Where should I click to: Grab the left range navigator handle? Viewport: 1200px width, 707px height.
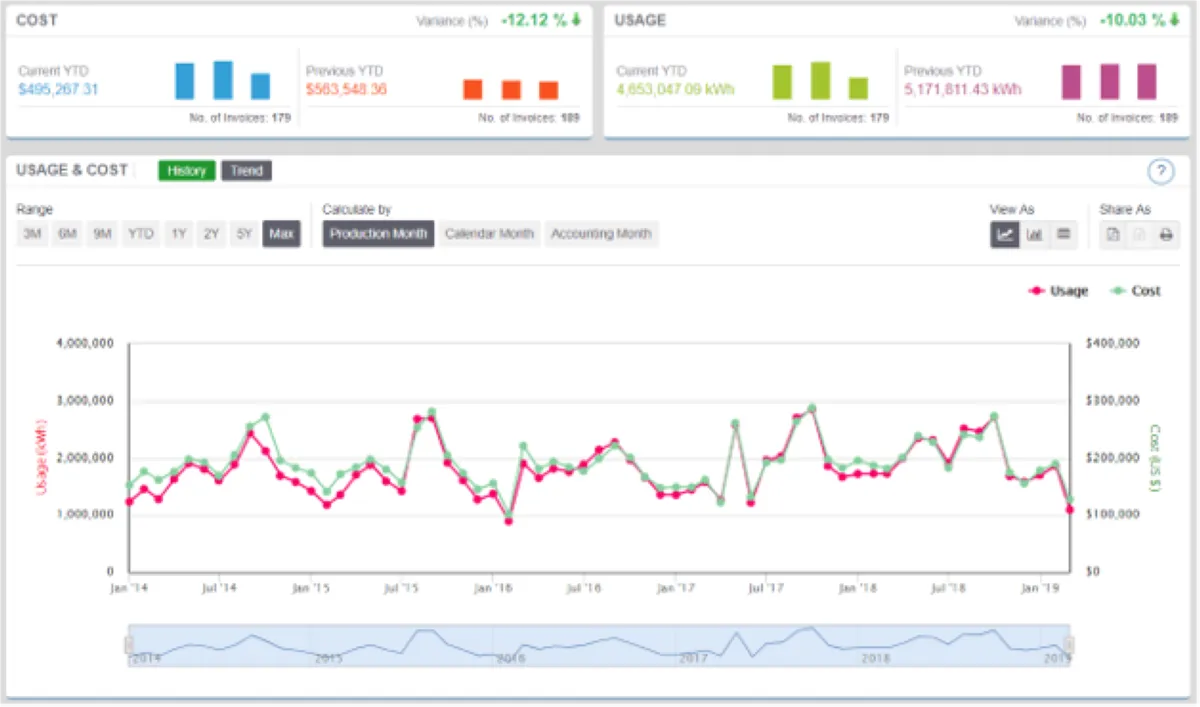pyautogui.click(x=127, y=645)
